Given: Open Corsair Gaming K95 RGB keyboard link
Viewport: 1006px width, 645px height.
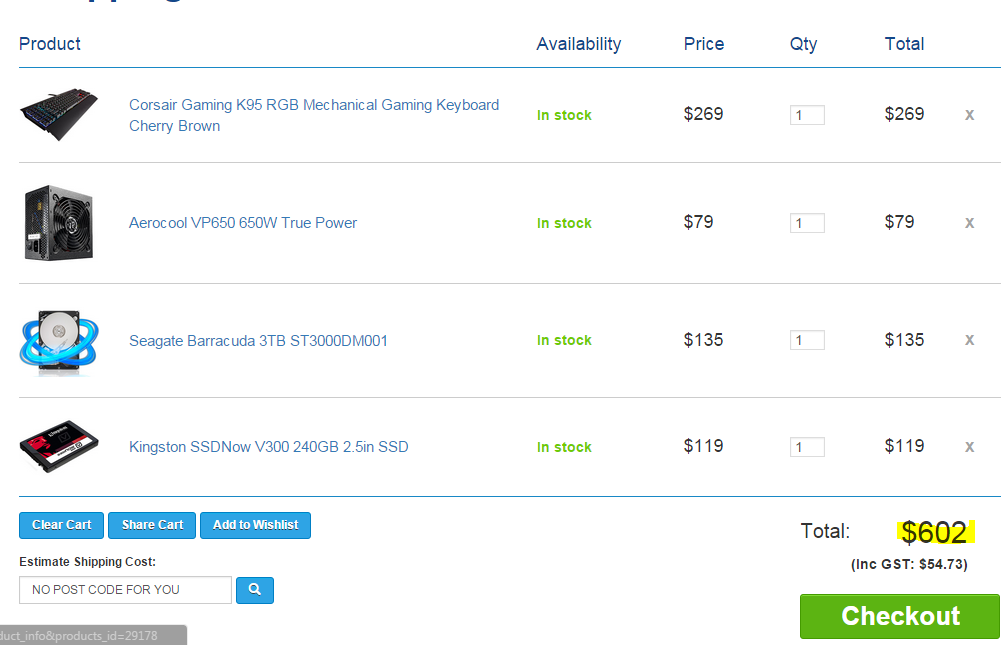Looking at the screenshot, I should tap(314, 115).
